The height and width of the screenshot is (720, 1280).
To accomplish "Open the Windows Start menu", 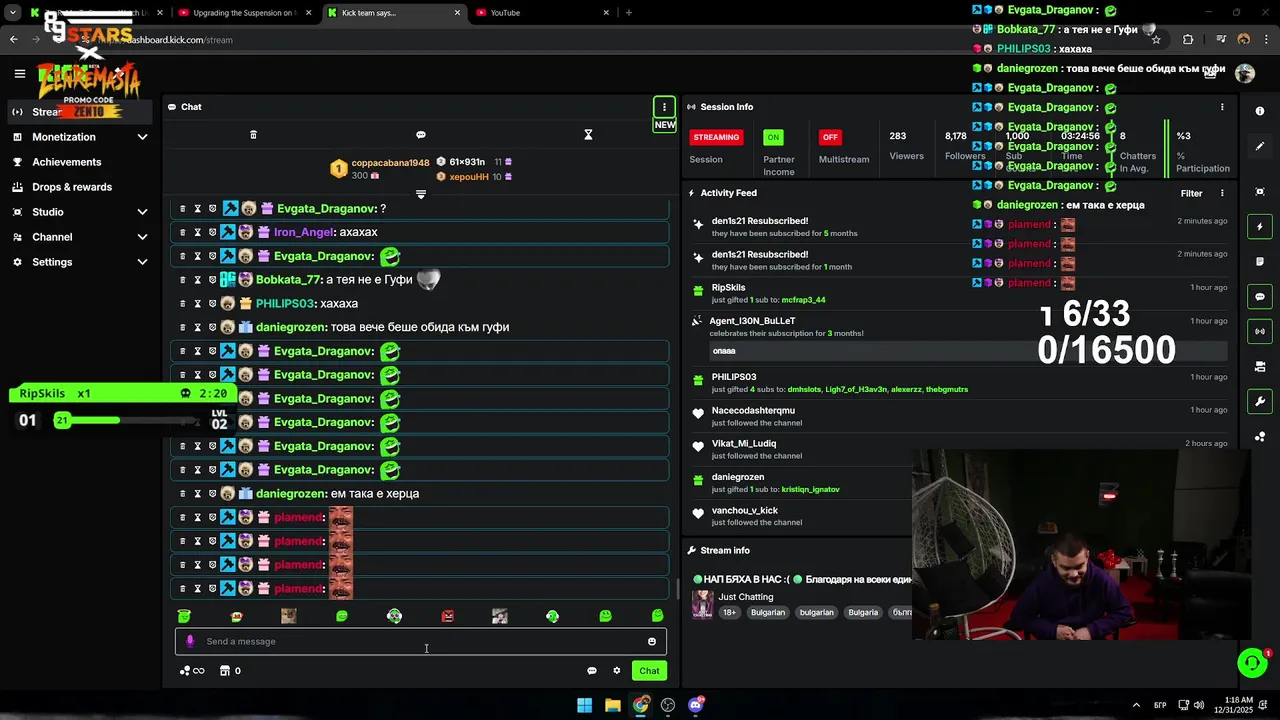I will [584, 705].
